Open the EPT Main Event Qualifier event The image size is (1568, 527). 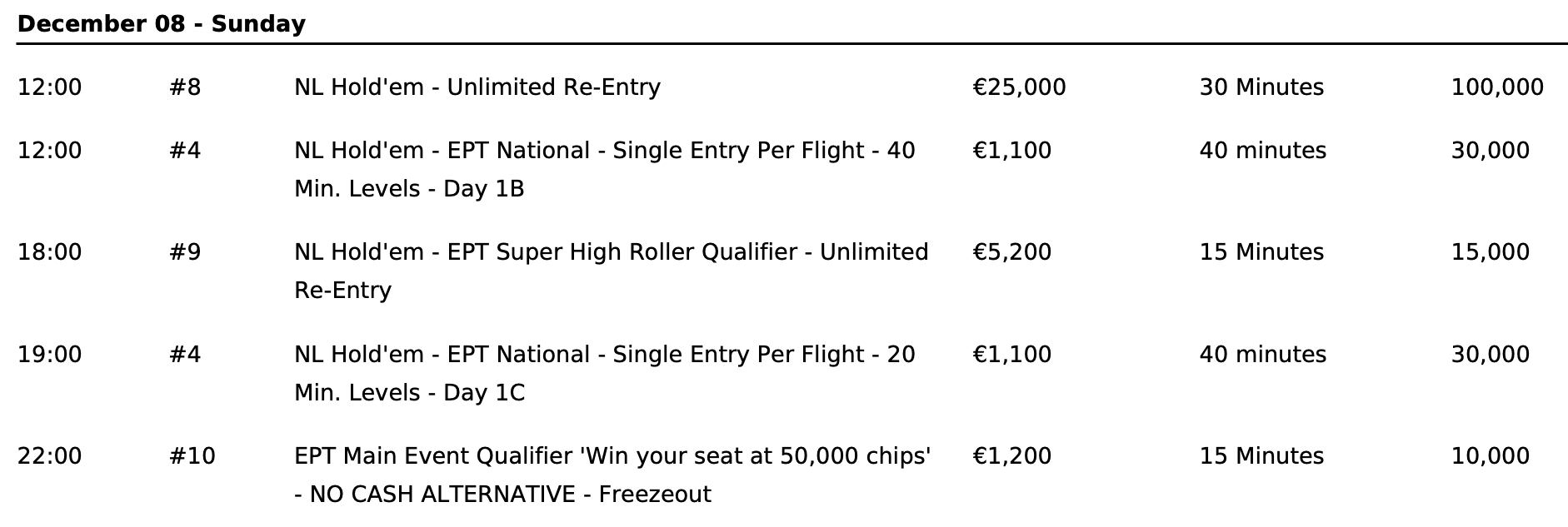pyautogui.click(x=612, y=475)
